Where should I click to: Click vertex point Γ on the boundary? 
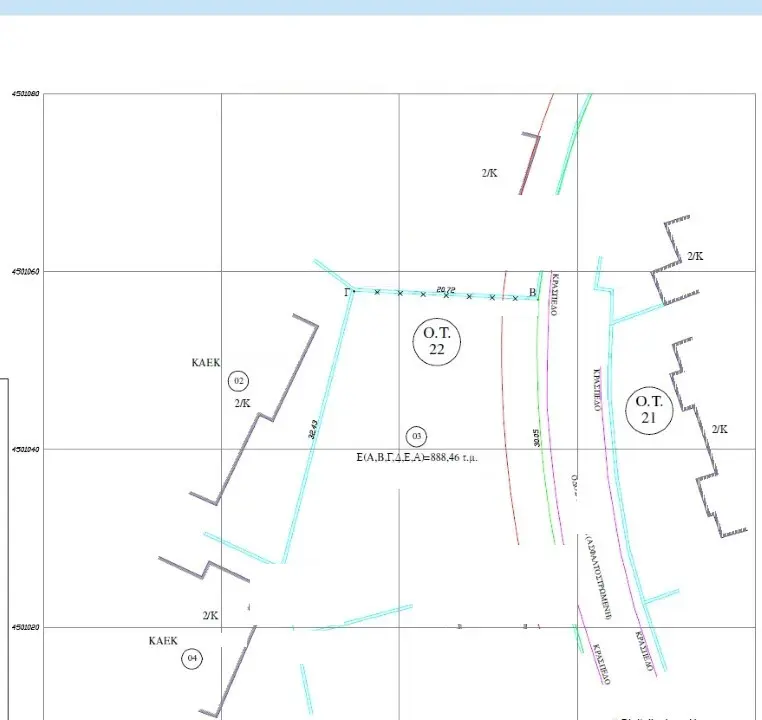point(348,292)
